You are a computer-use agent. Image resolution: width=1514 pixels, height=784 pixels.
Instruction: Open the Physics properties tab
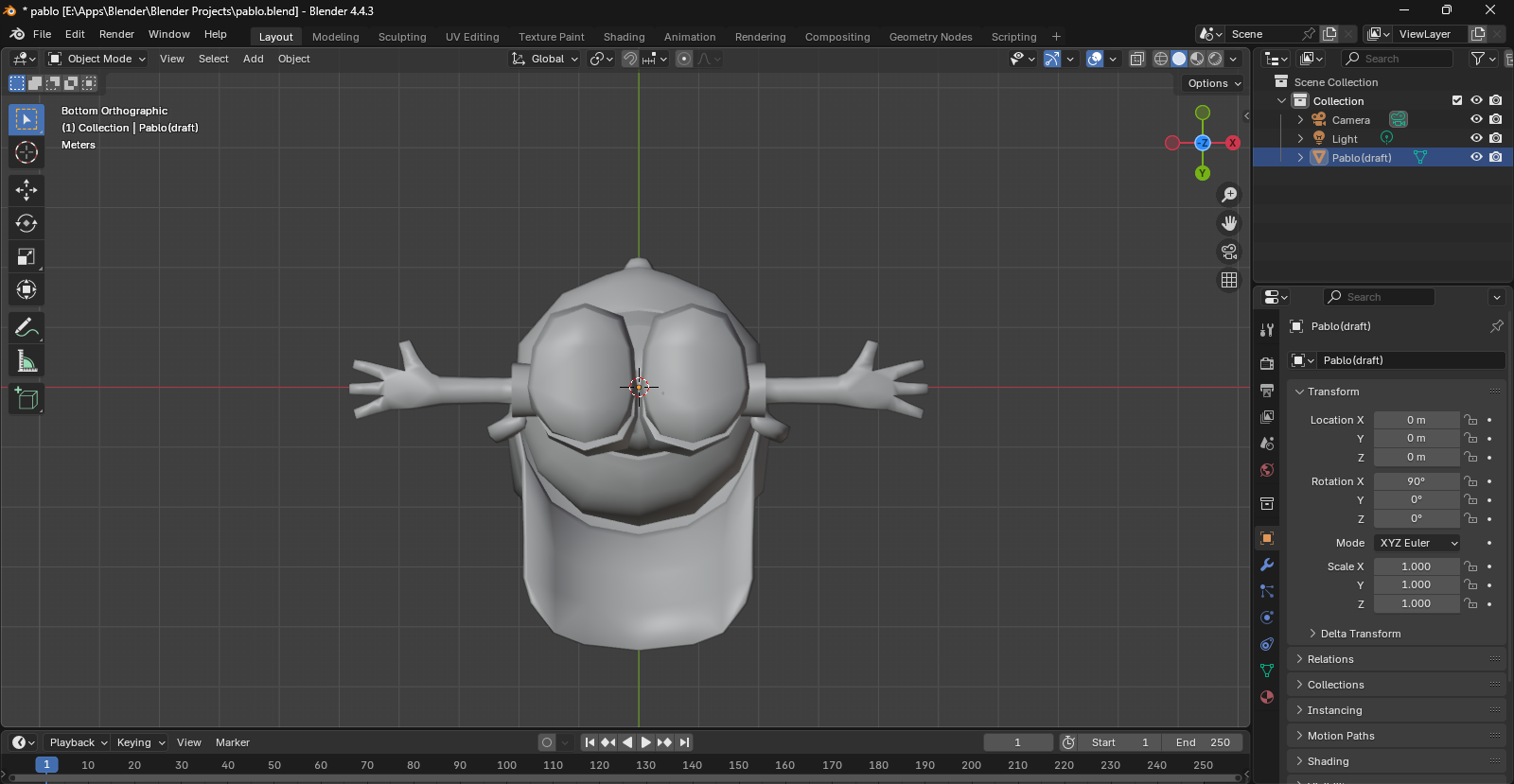point(1267,618)
